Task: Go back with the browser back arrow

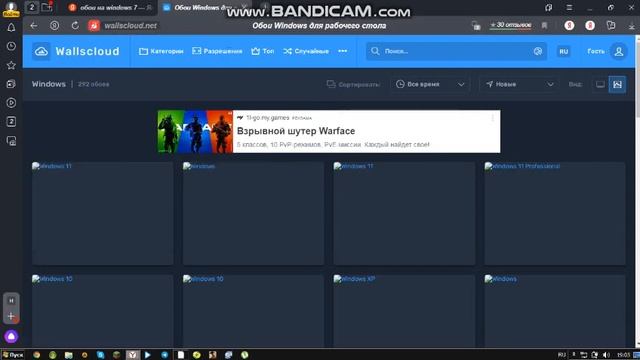Action: pyautogui.click(x=33, y=25)
